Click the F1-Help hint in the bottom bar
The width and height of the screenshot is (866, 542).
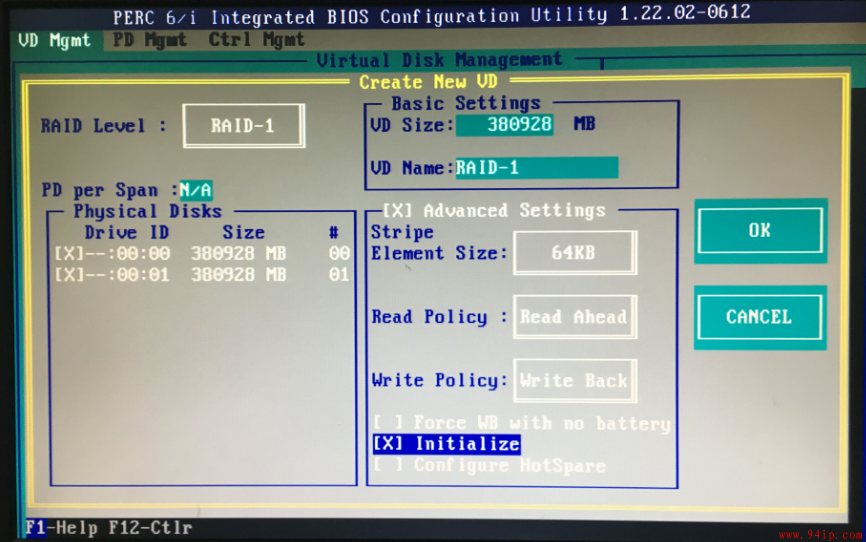point(61,528)
